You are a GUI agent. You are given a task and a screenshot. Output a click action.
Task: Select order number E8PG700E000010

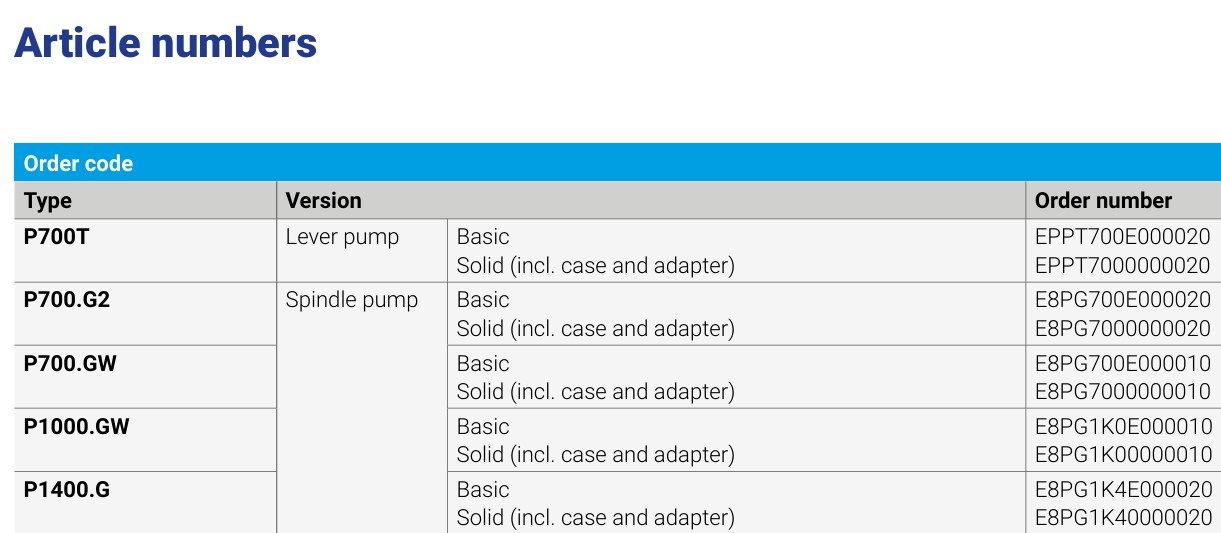pos(1122,364)
